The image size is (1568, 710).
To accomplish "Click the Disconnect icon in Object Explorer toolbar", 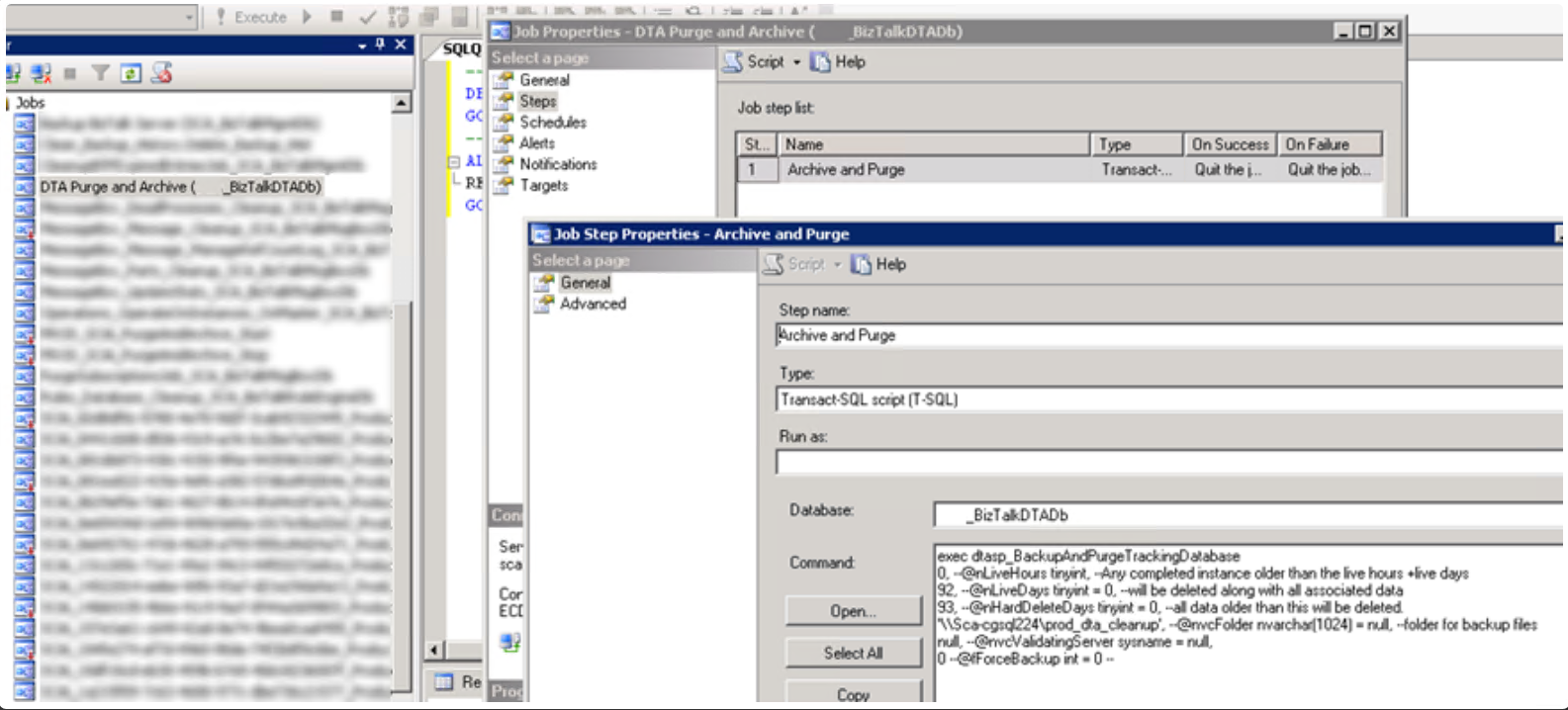I will tap(42, 73).
